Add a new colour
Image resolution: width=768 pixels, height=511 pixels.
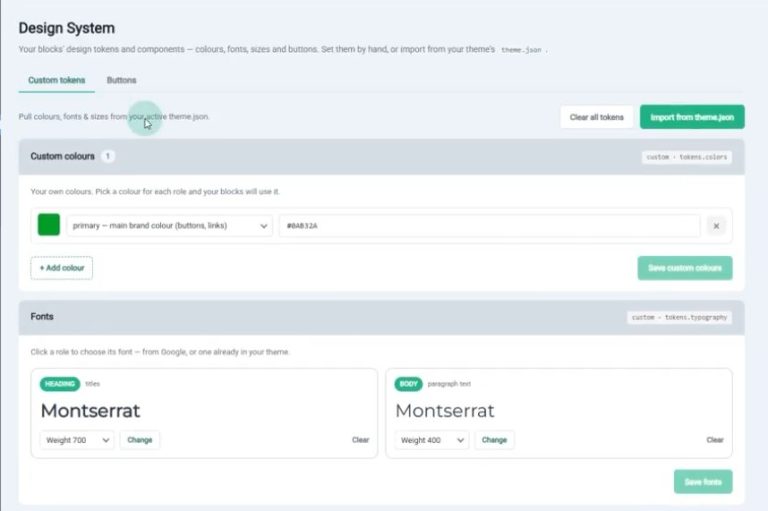pos(62,268)
